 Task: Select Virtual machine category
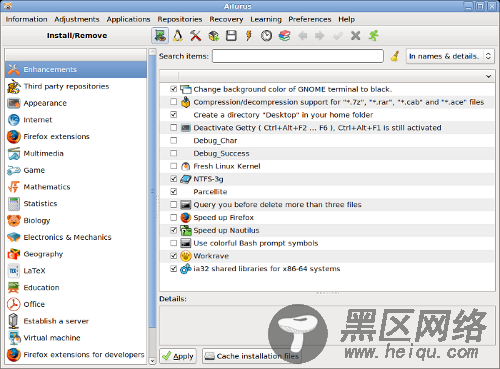(x=76, y=338)
